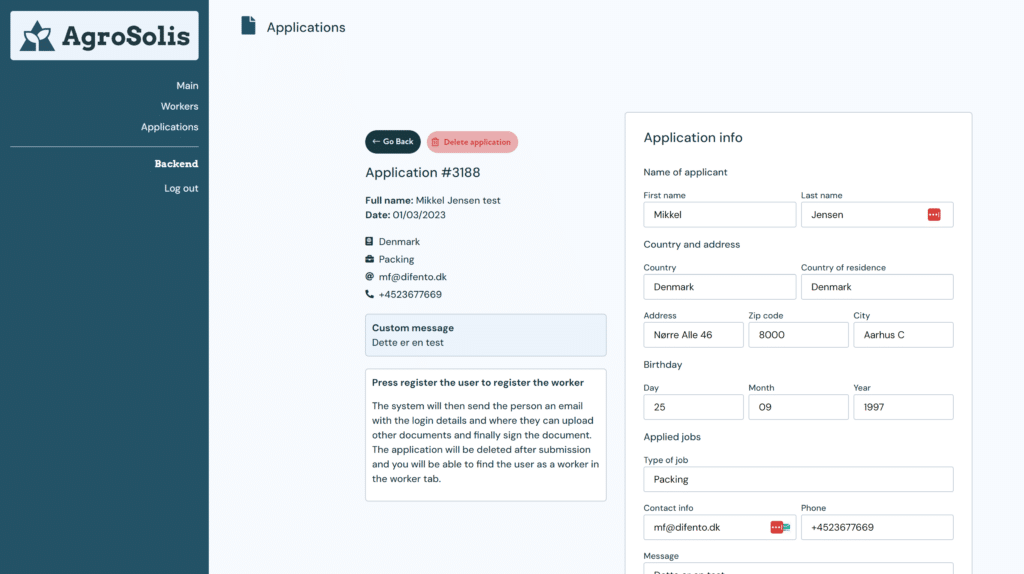Screen dimensions: 1024x574
Task: Click the Zip code field showing 8000
Action: 798,335
